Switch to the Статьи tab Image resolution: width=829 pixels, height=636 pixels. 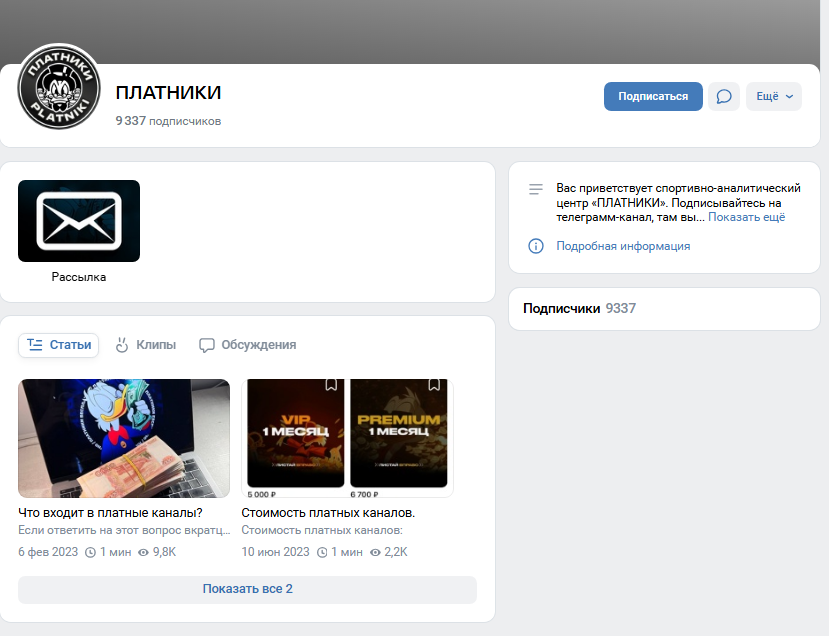point(59,345)
